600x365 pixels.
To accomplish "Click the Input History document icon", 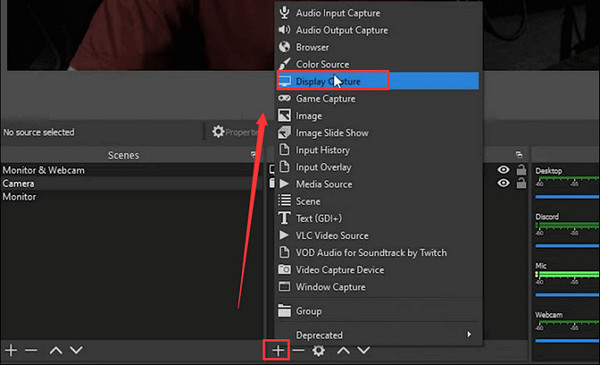I will click(284, 150).
